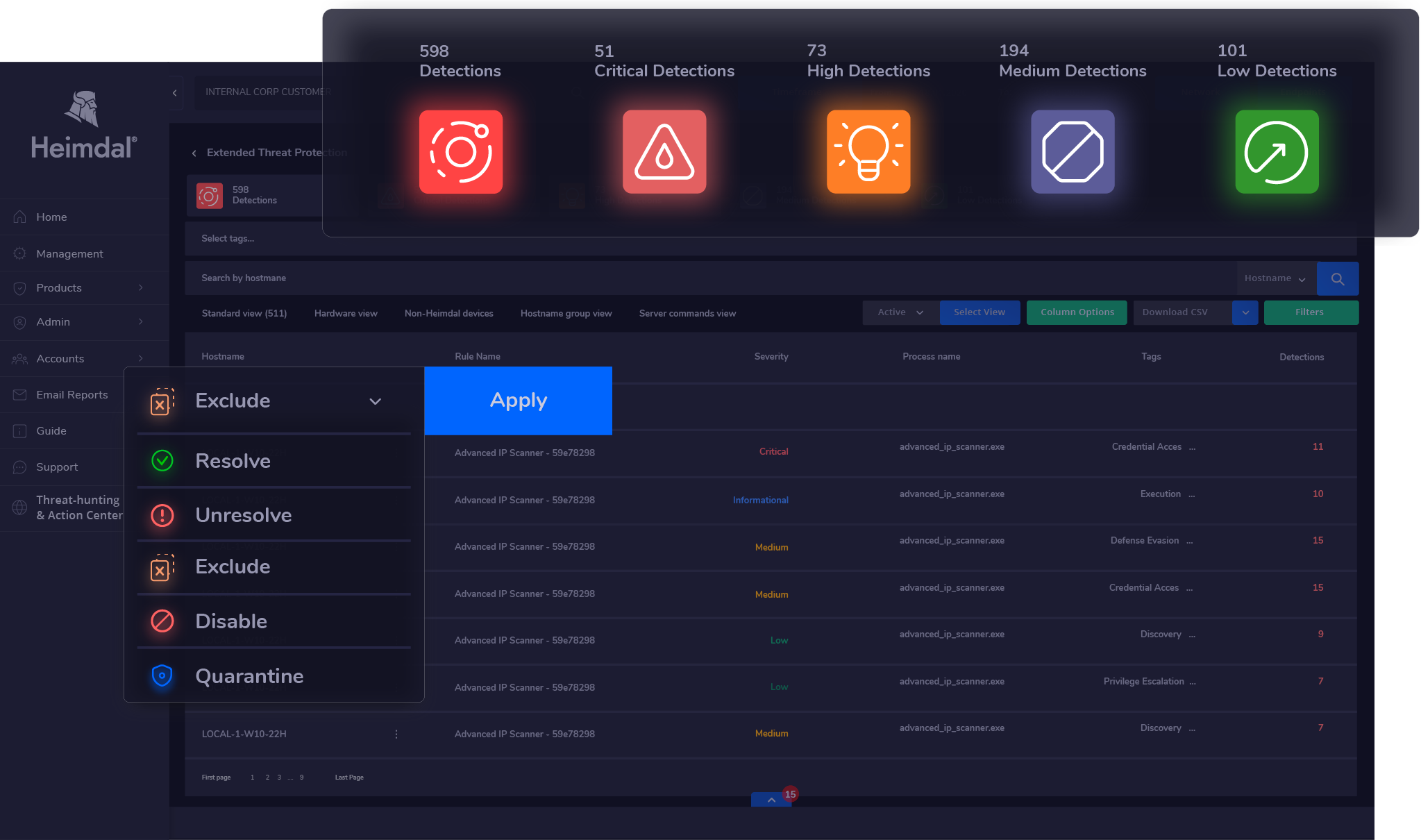Click the orange High Detections lightbulb icon
This screenshot has width=1421, height=840.
(868, 152)
